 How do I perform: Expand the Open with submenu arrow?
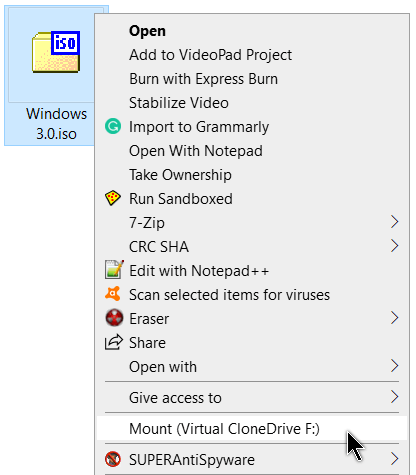395,366
